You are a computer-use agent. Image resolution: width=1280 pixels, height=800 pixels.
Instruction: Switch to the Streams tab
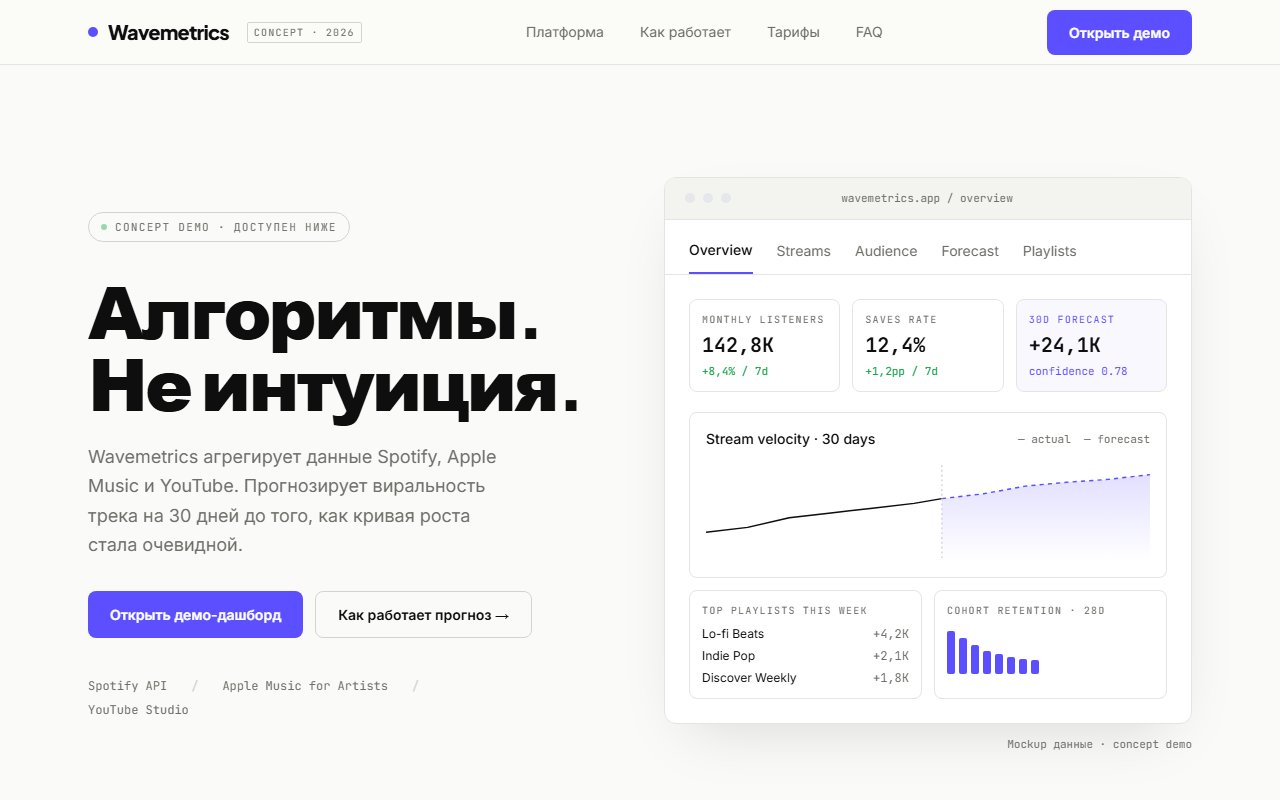tap(803, 251)
